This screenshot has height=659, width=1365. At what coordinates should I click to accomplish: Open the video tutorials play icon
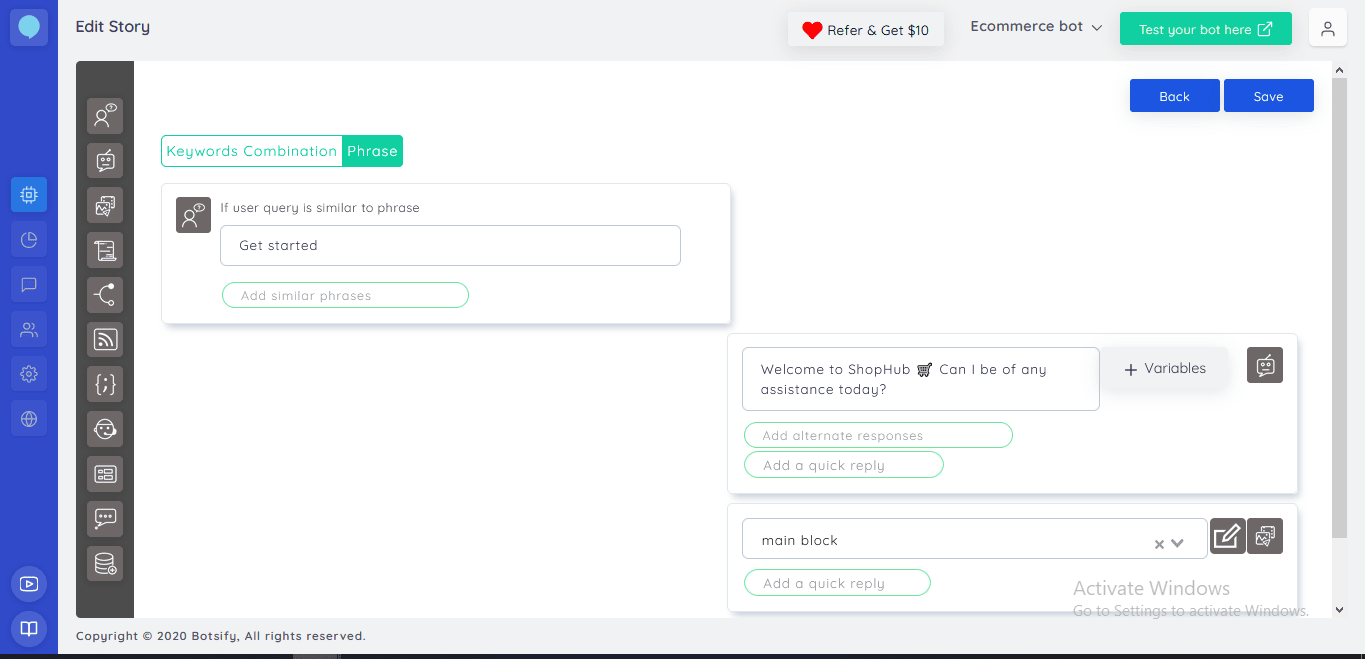[29, 584]
